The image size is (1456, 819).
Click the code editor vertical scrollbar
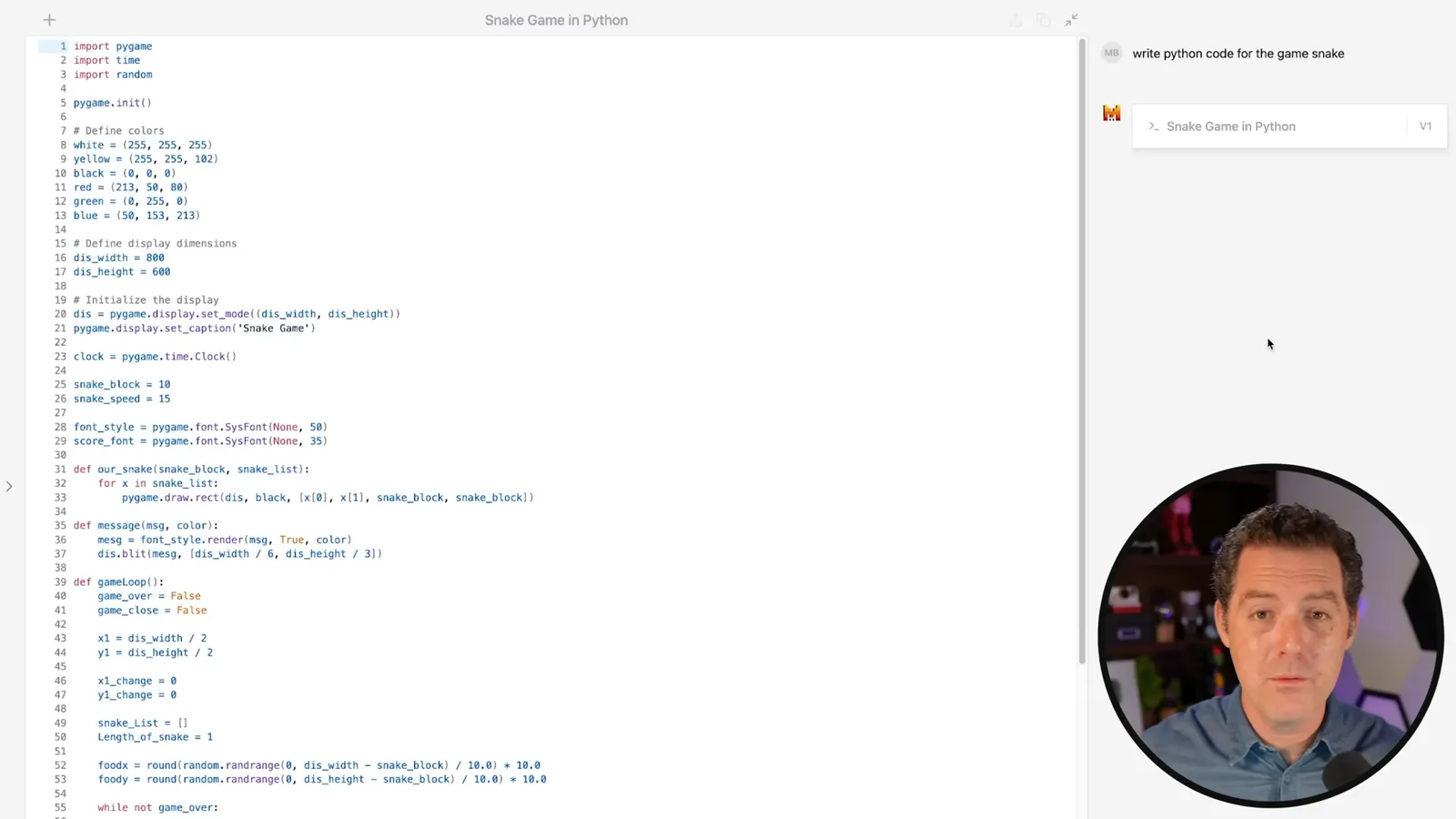point(1082,350)
